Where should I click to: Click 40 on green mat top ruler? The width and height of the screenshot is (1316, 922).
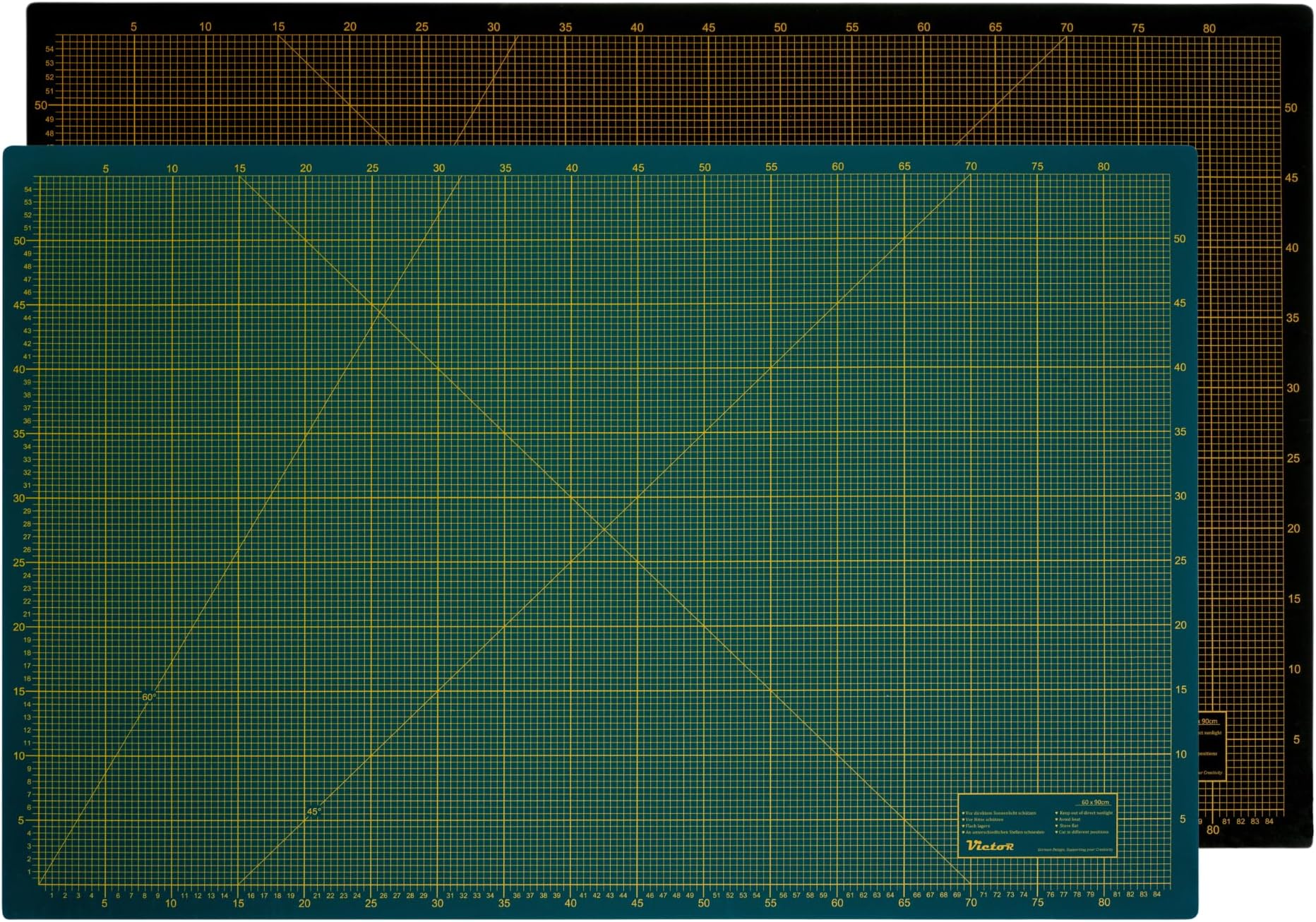[x=572, y=168]
